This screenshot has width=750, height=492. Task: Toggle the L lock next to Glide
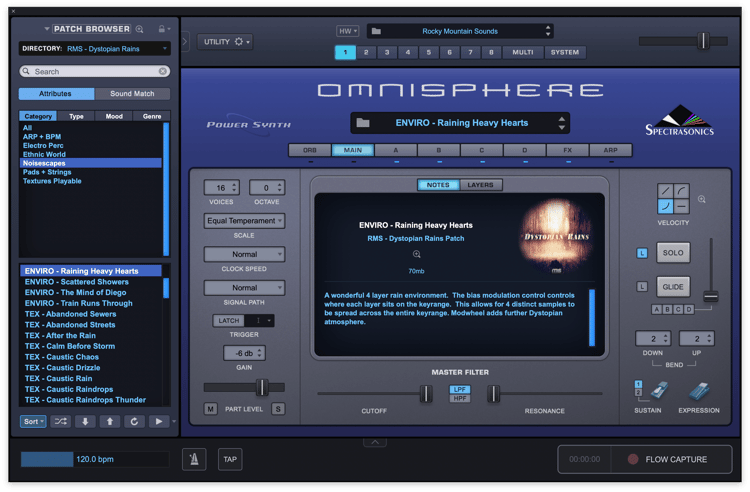click(642, 287)
